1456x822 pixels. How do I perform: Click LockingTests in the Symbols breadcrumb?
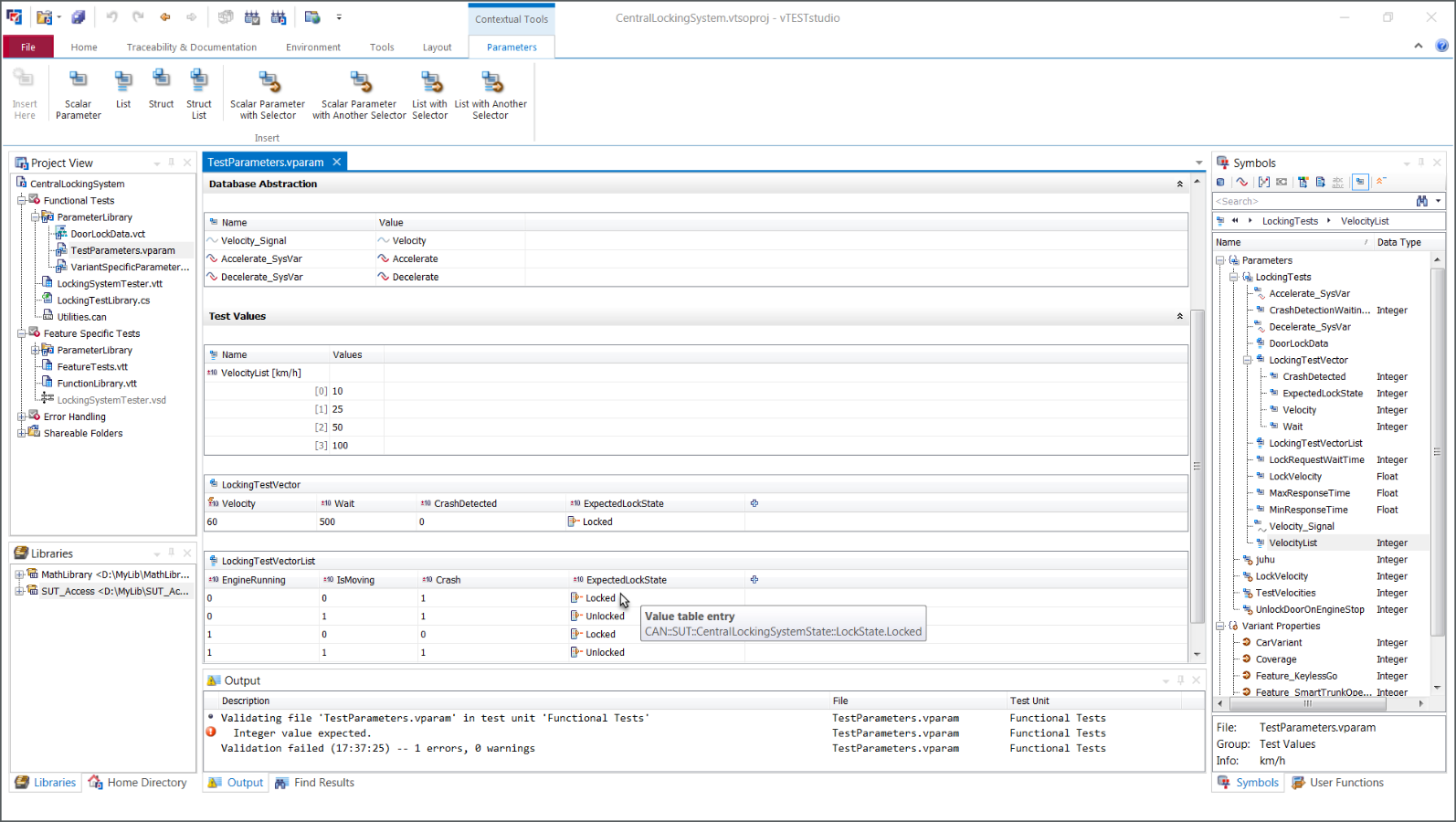point(1290,221)
